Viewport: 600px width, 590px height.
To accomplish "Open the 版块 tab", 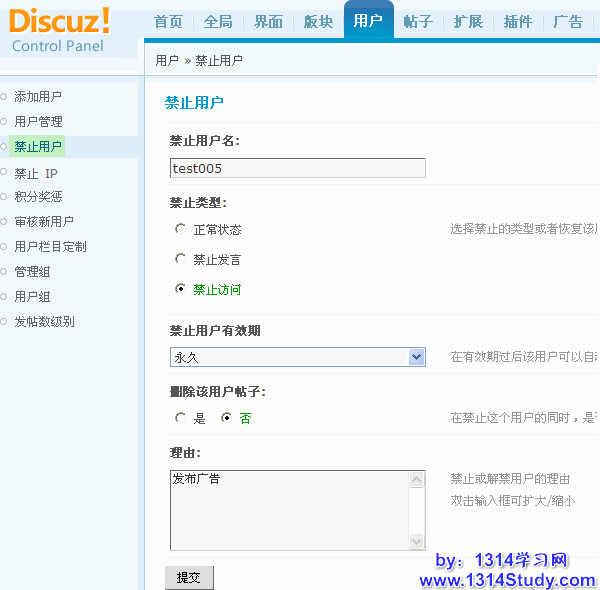I will coord(318,21).
